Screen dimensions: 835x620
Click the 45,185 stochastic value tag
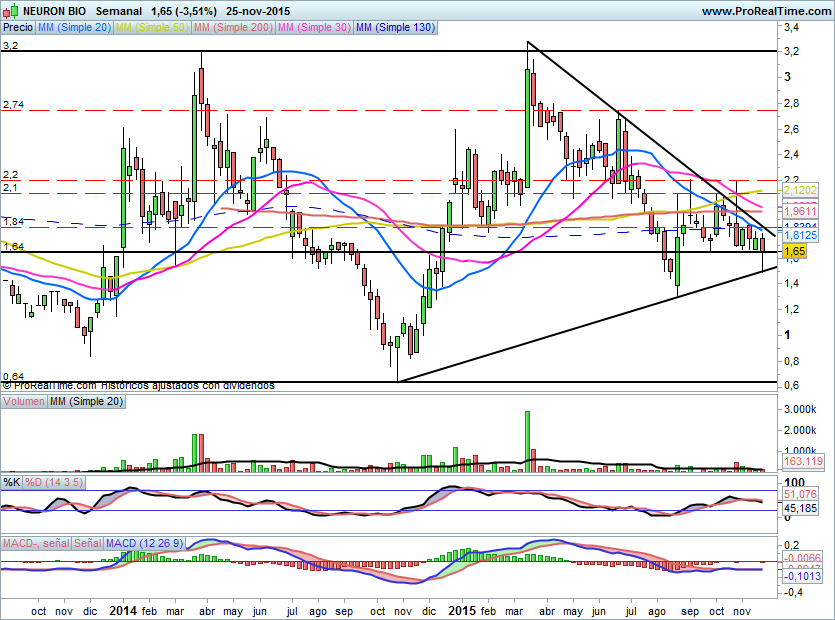tap(800, 508)
